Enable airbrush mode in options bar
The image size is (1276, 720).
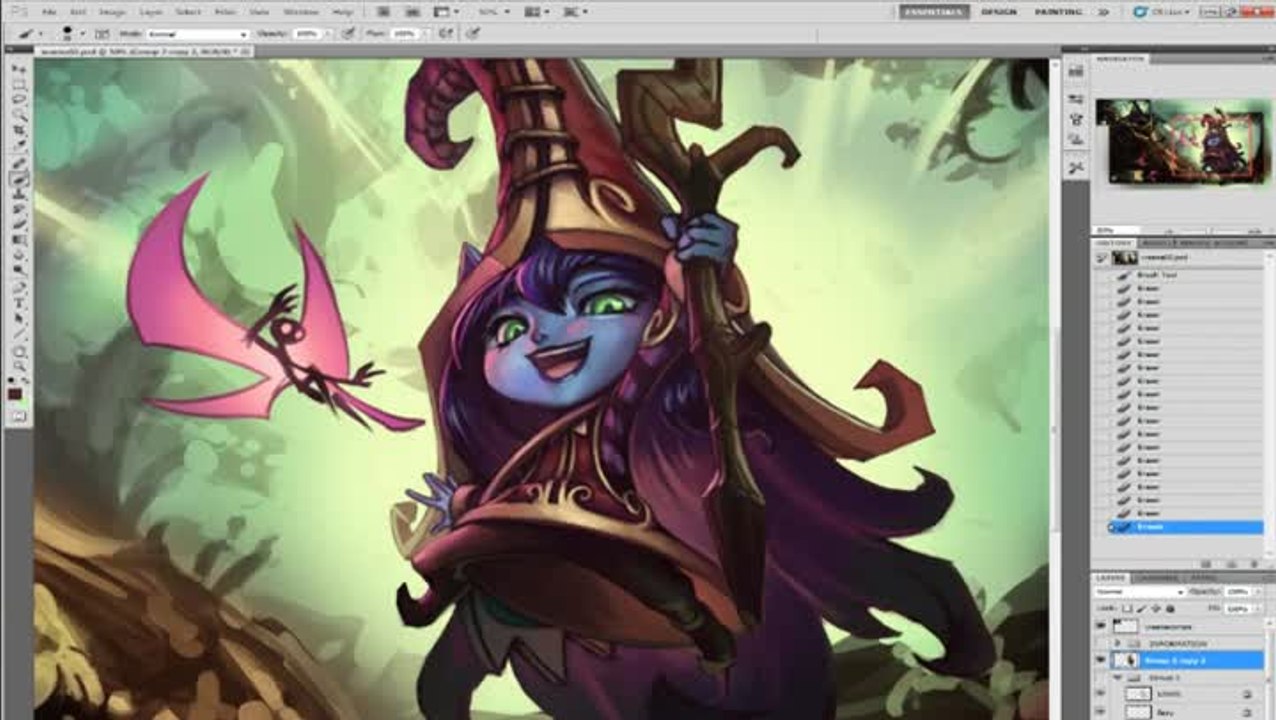[x=444, y=33]
